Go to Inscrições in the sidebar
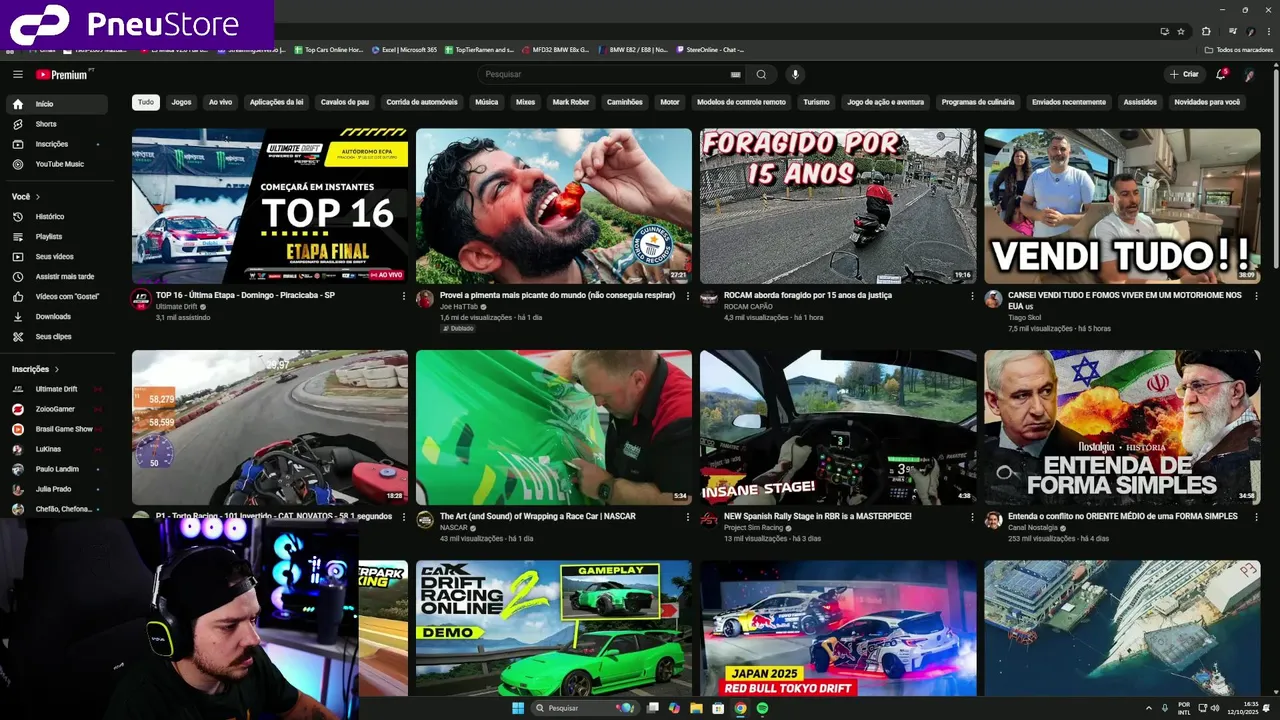This screenshot has height=720, width=1280. tap(57, 144)
